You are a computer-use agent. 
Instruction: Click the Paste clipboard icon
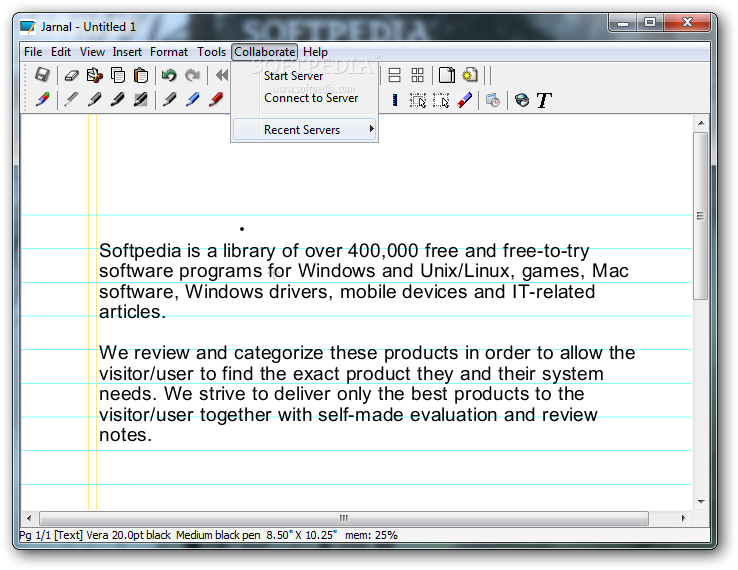141,75
